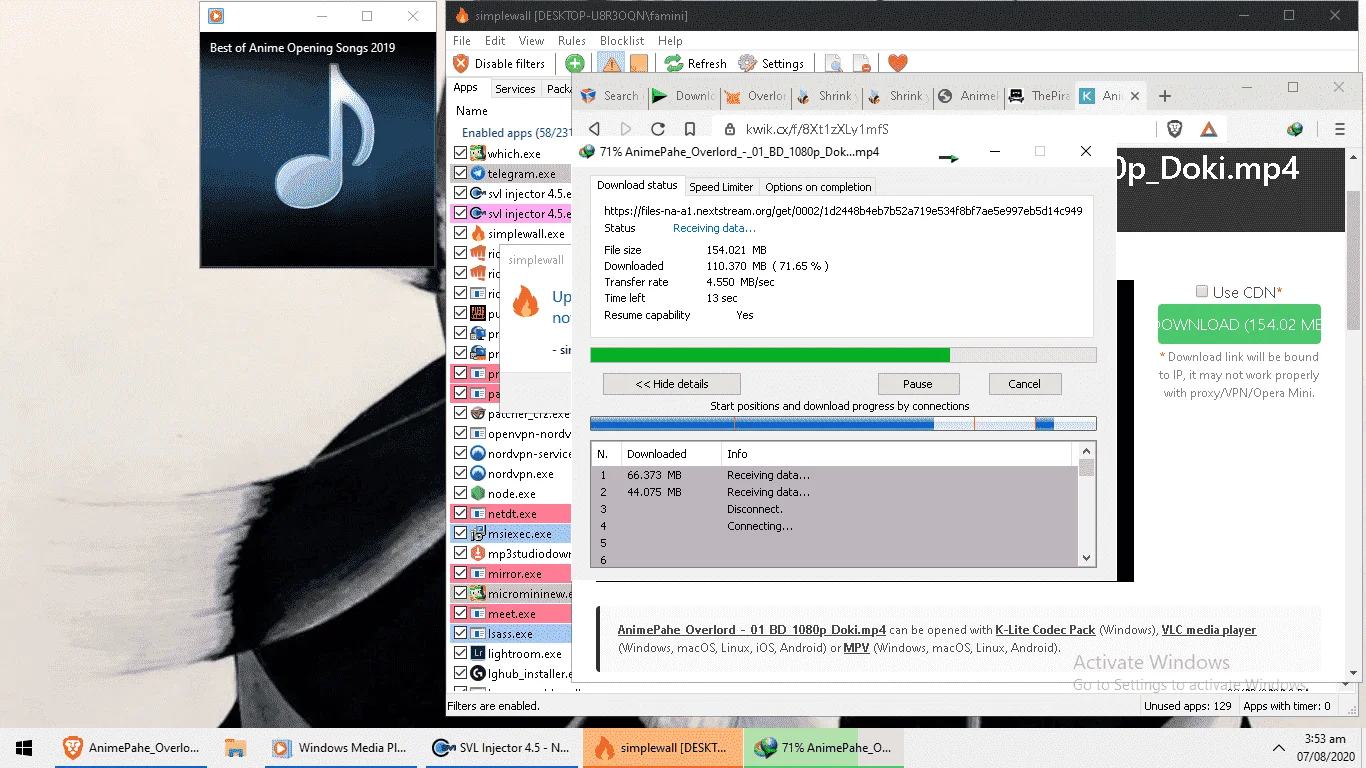Screen dimensions: 1366x768
Task: Switch to the ThePira browser tab
Action: (x=1040, y=96)
